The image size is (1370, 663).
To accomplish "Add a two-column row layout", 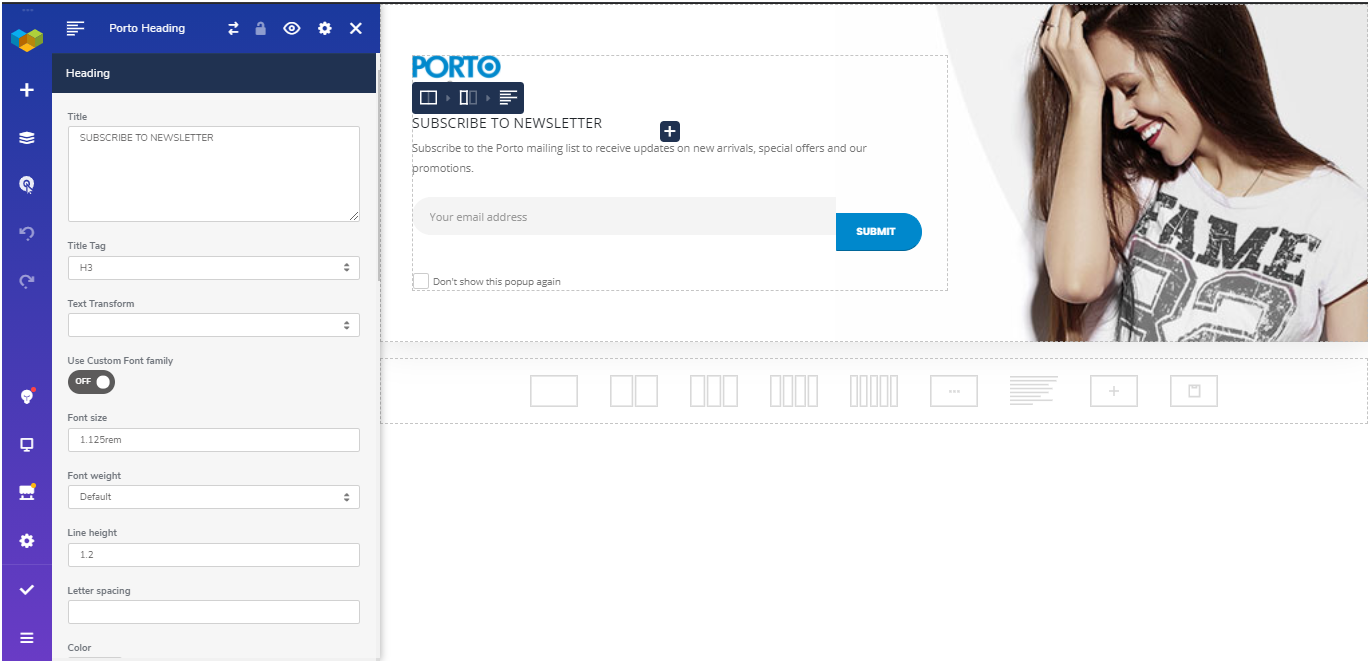I will [x=634, y=391].
